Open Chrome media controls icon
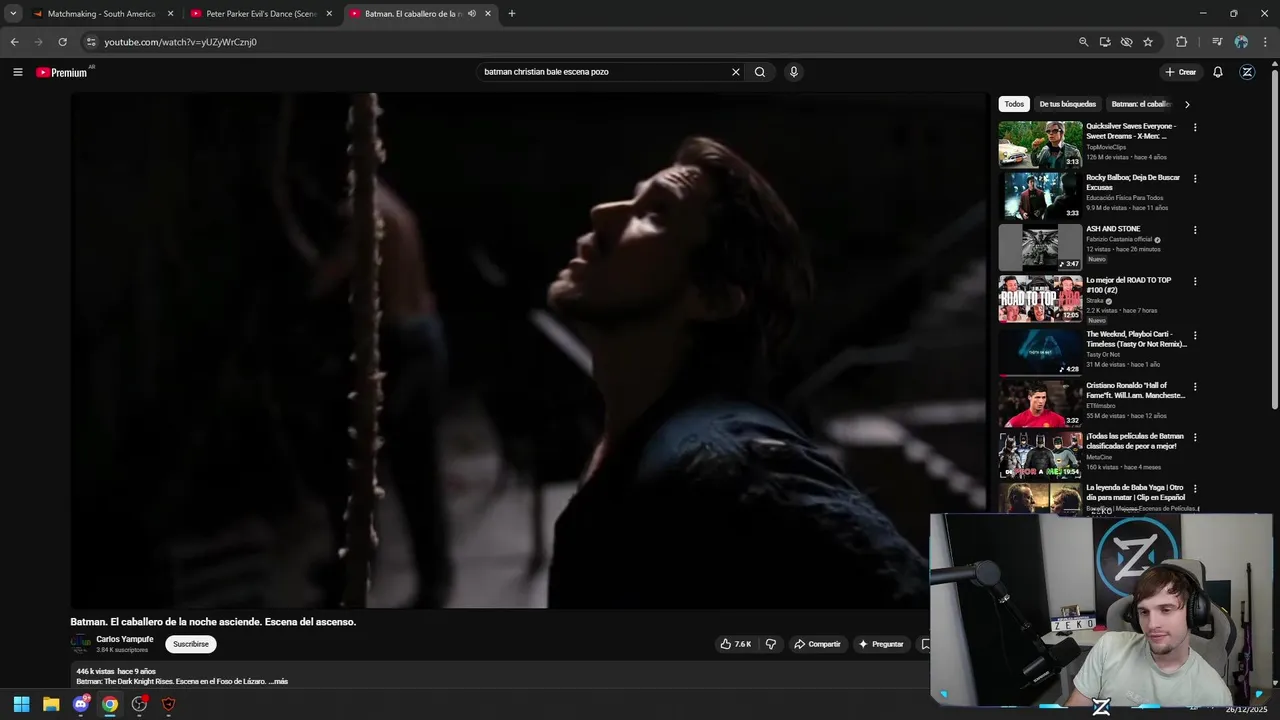The width and height of the screenshot is (1280, 720). coord(1217,42)
